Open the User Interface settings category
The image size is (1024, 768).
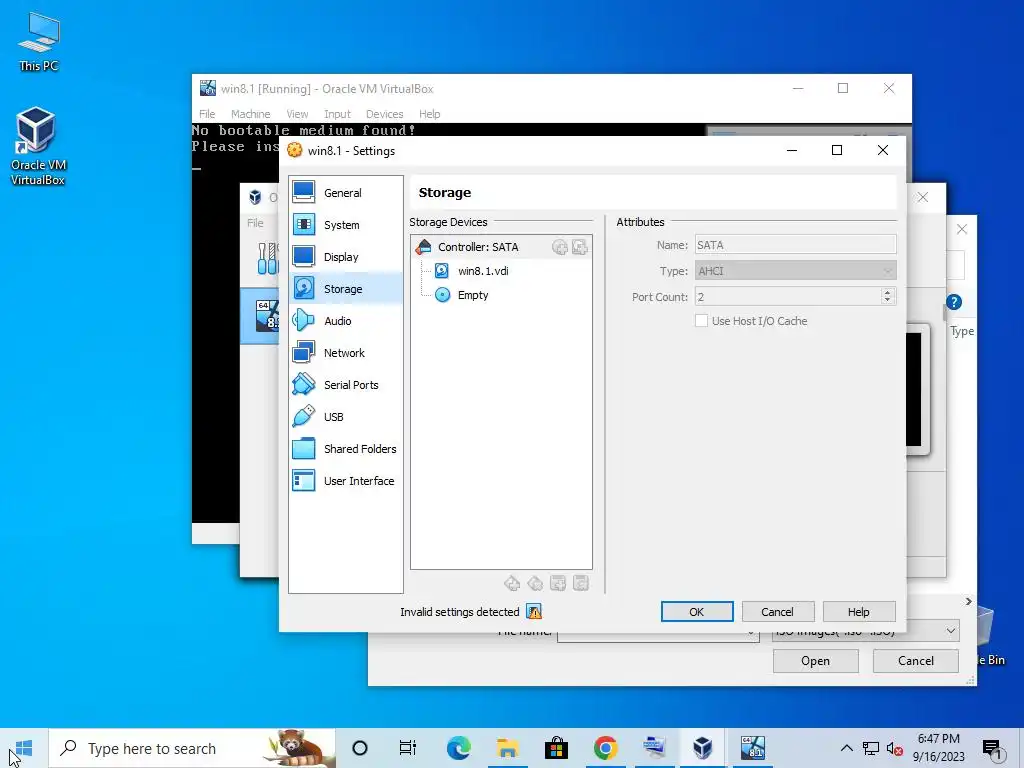345,481
